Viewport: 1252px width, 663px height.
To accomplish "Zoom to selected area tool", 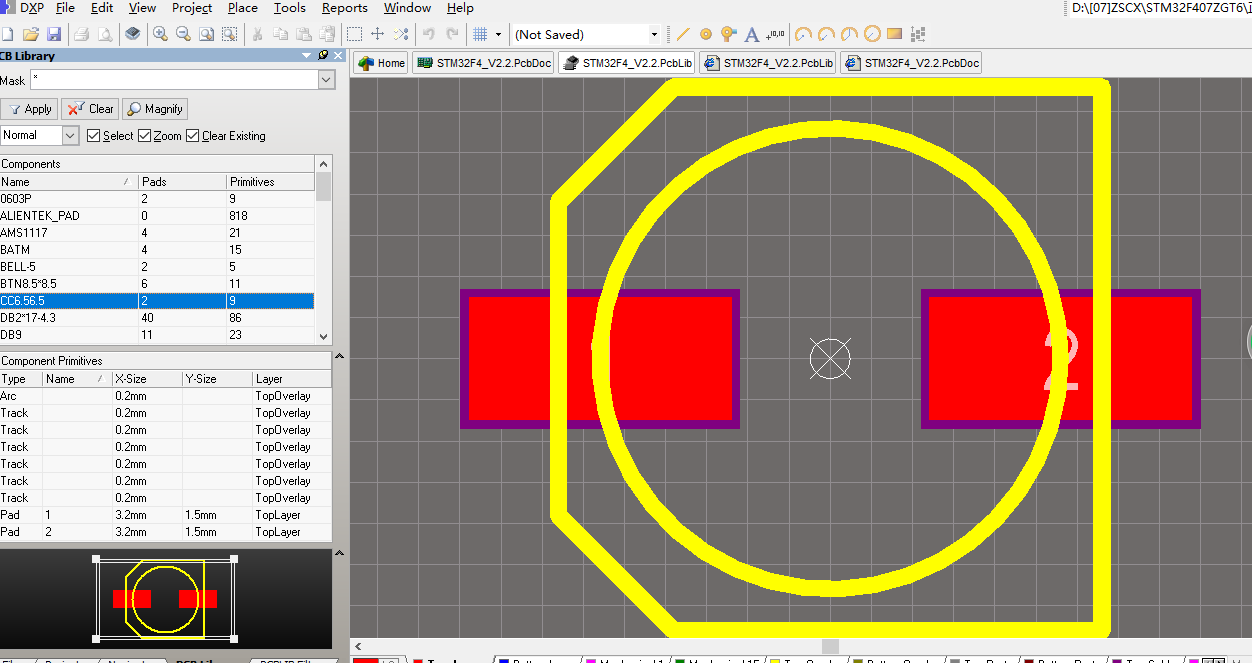I will pos(229,34).
